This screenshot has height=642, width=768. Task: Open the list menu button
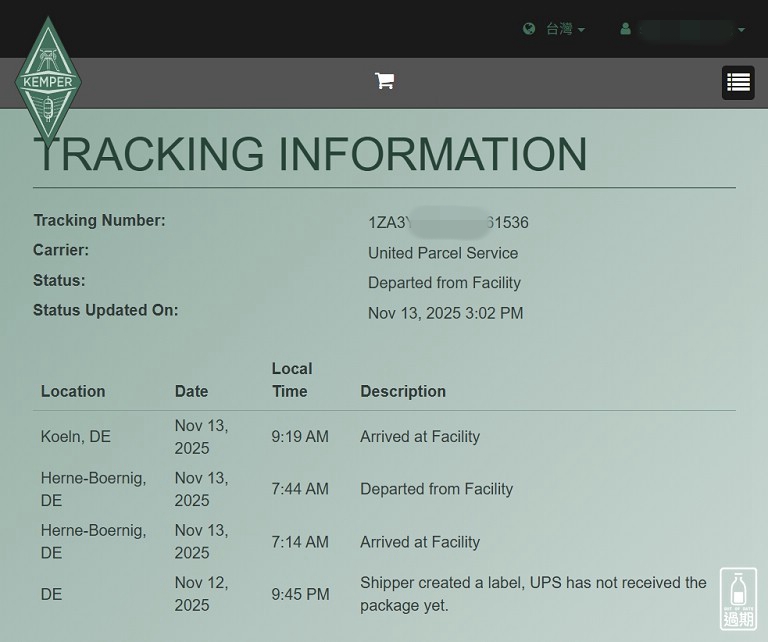(x=738, y=83)
